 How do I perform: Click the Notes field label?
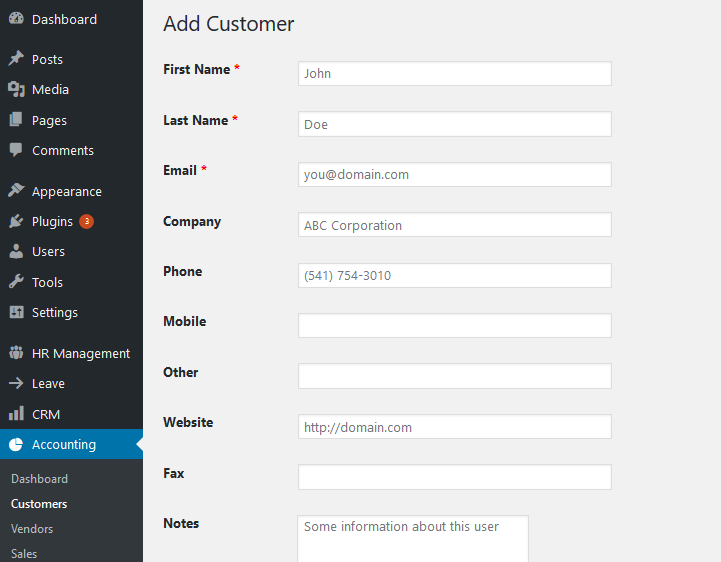pyautogui.click(x=181, y=523)
